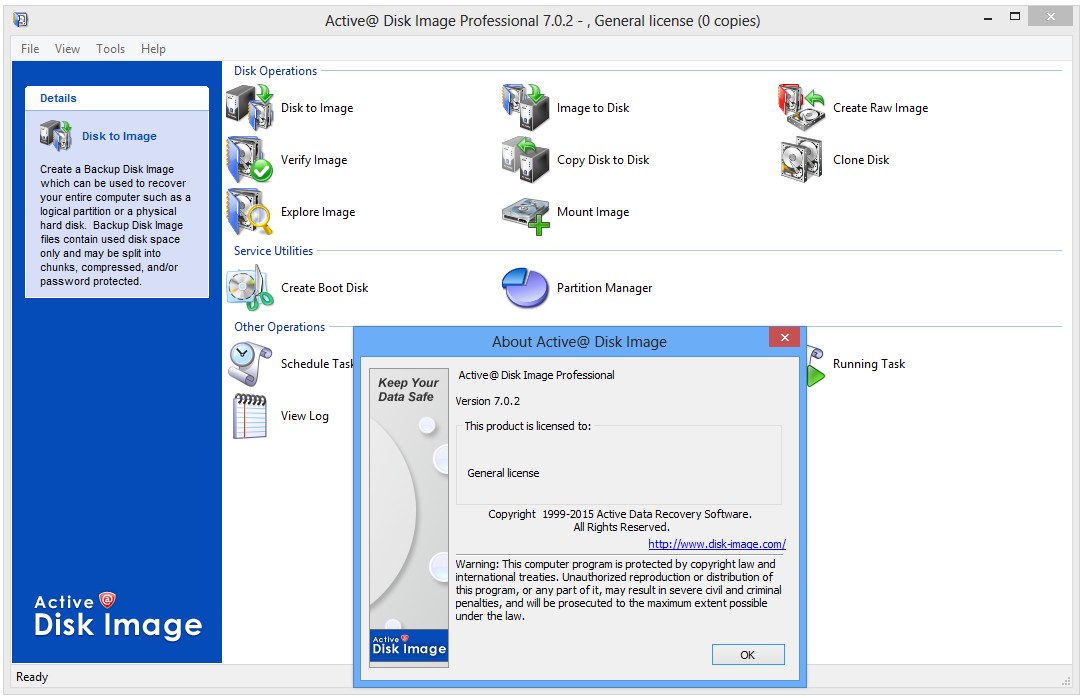
Task: Click the Explore Image icon
Action: point(250,211)
